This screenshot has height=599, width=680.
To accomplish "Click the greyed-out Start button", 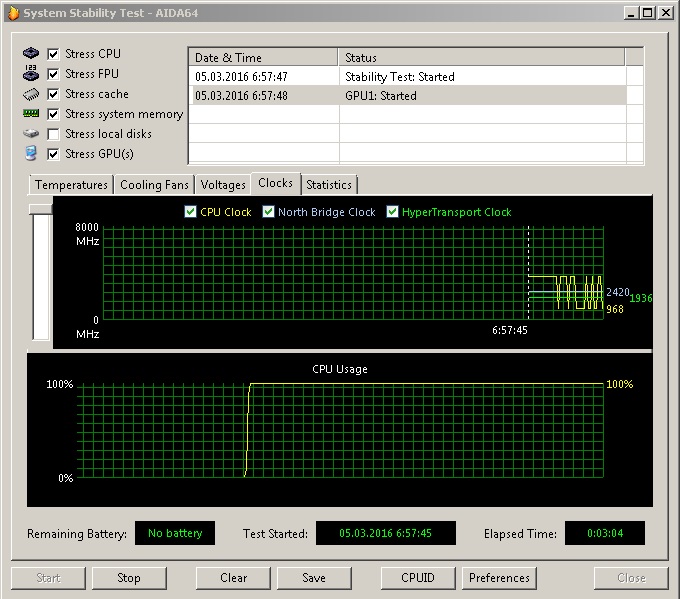I will coord(49,578).
